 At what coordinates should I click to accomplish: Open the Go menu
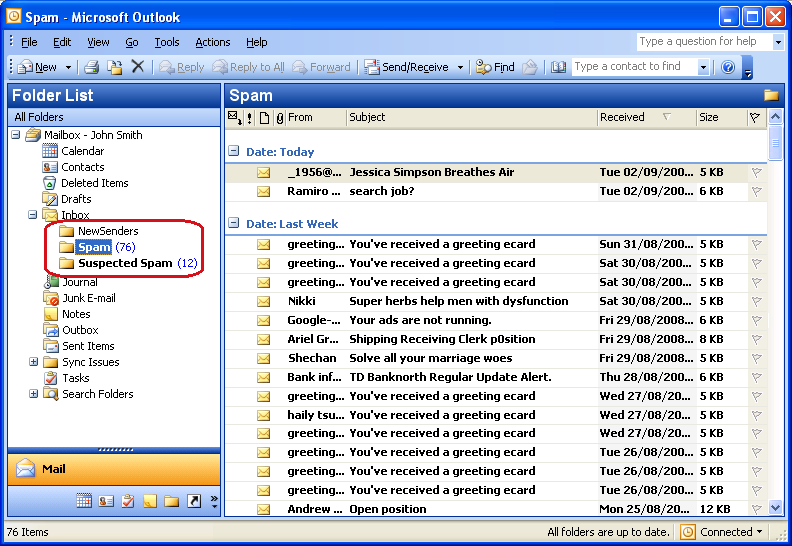132,42
